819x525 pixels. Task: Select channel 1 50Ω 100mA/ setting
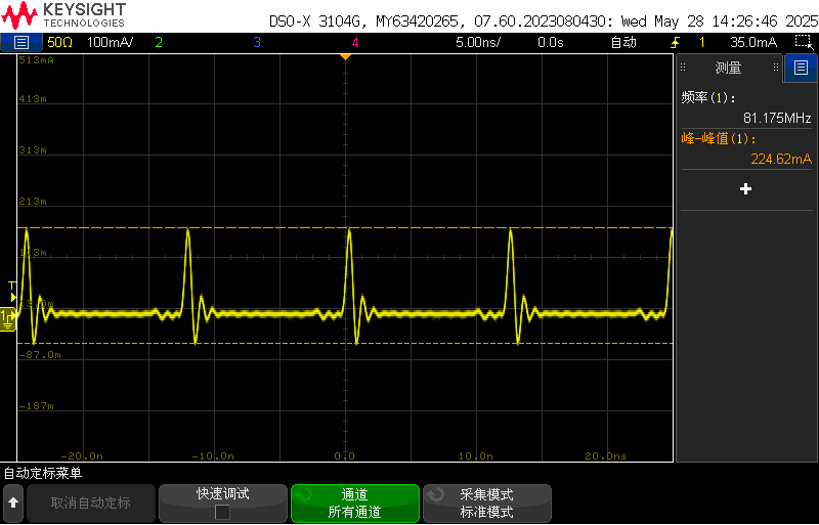coord(90,42)
